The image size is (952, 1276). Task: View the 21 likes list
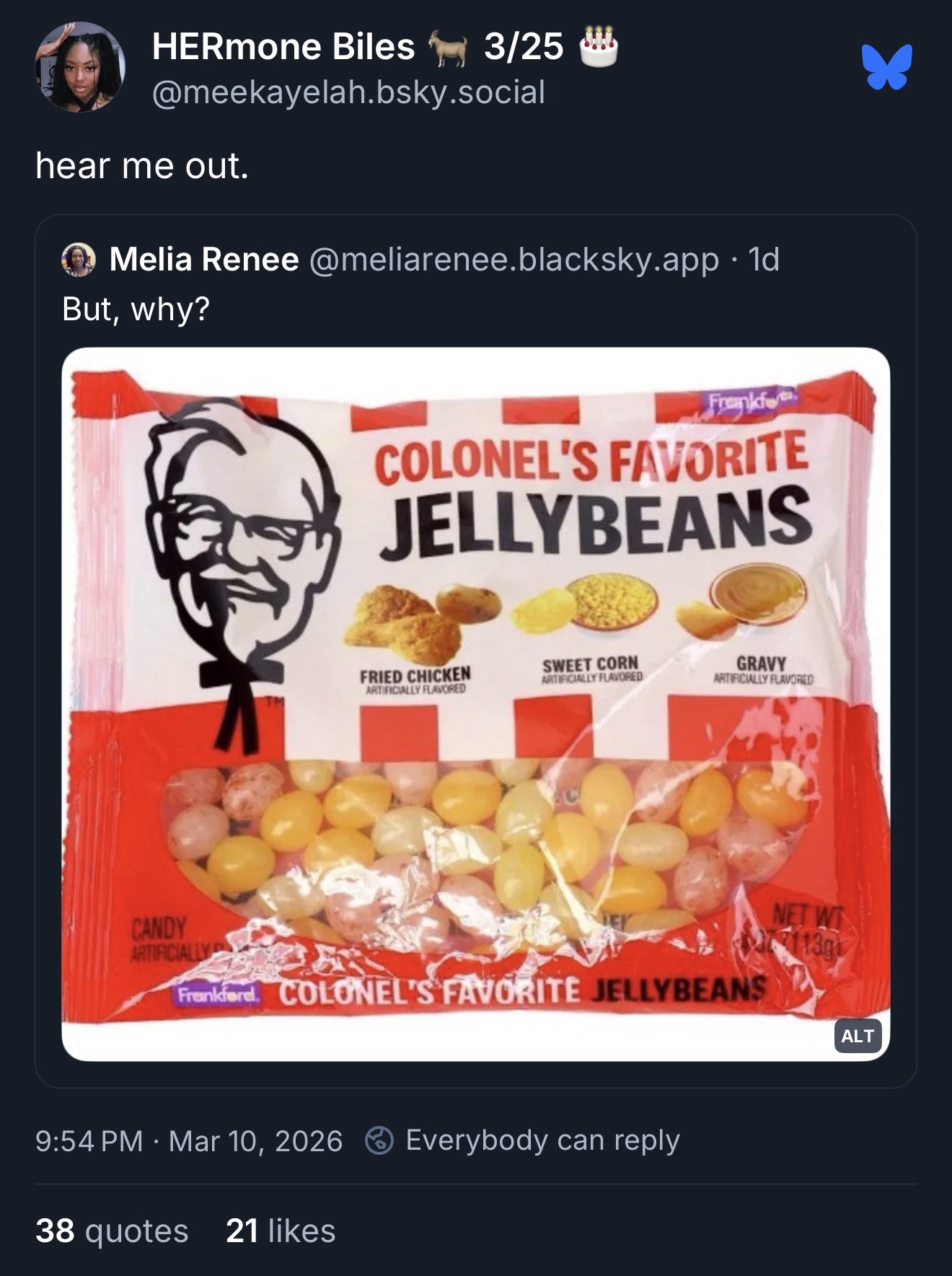[x=281, y=1231]
